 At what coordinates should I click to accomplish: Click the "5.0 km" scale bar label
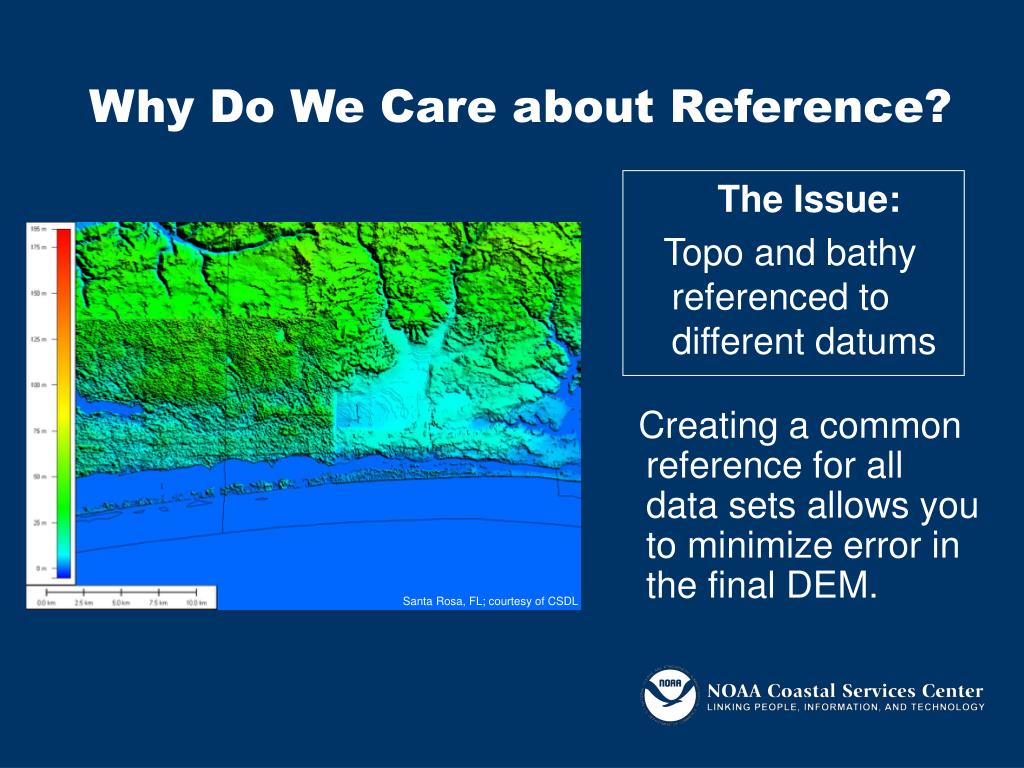pos(121,603)
